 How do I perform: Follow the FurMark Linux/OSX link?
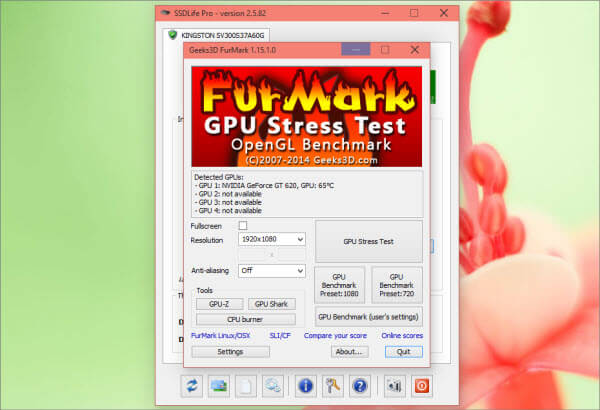coord(220,336)
